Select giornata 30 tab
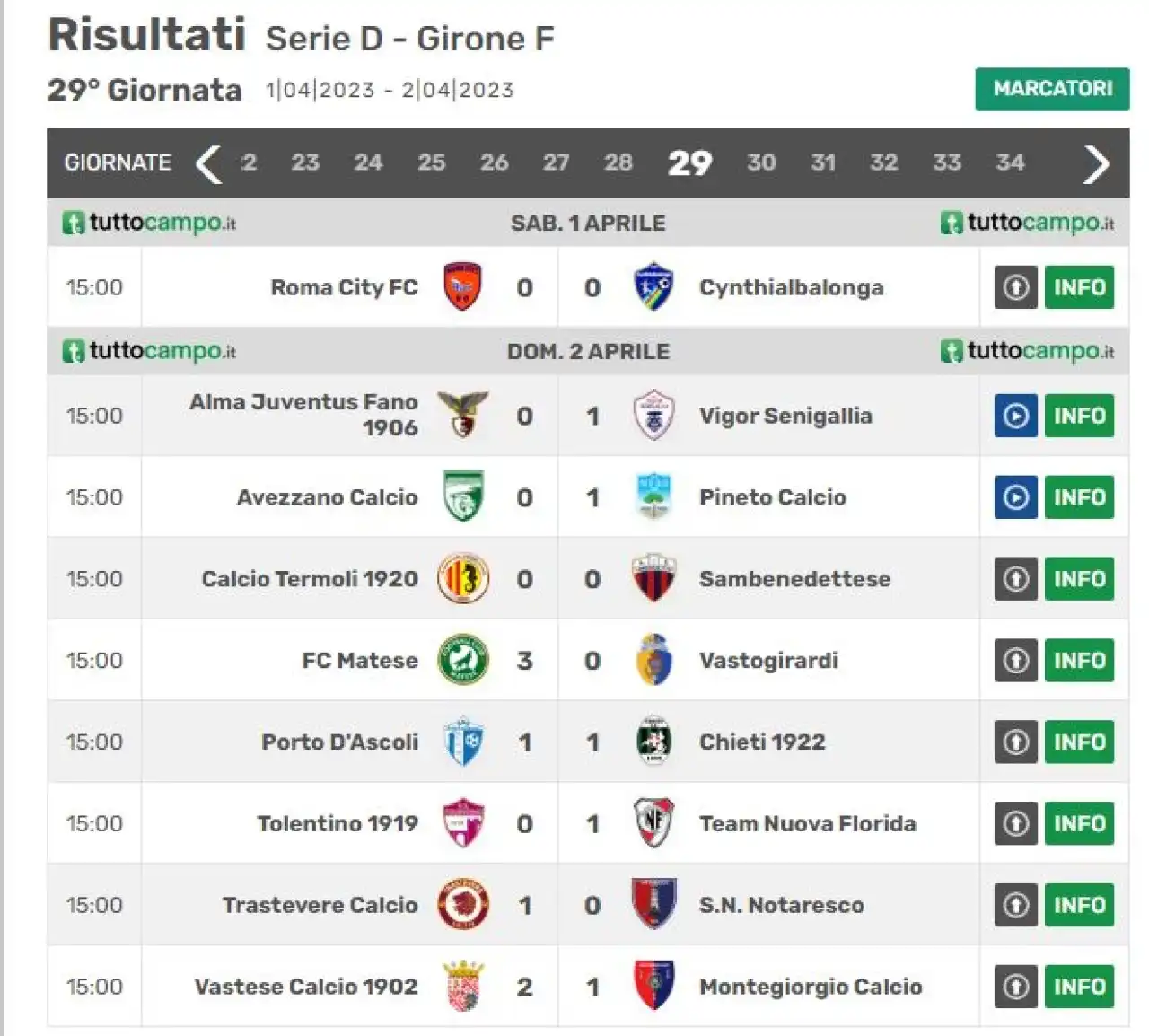Image resolution: width=1149 pixels, height=1036 pixels. 761,162
